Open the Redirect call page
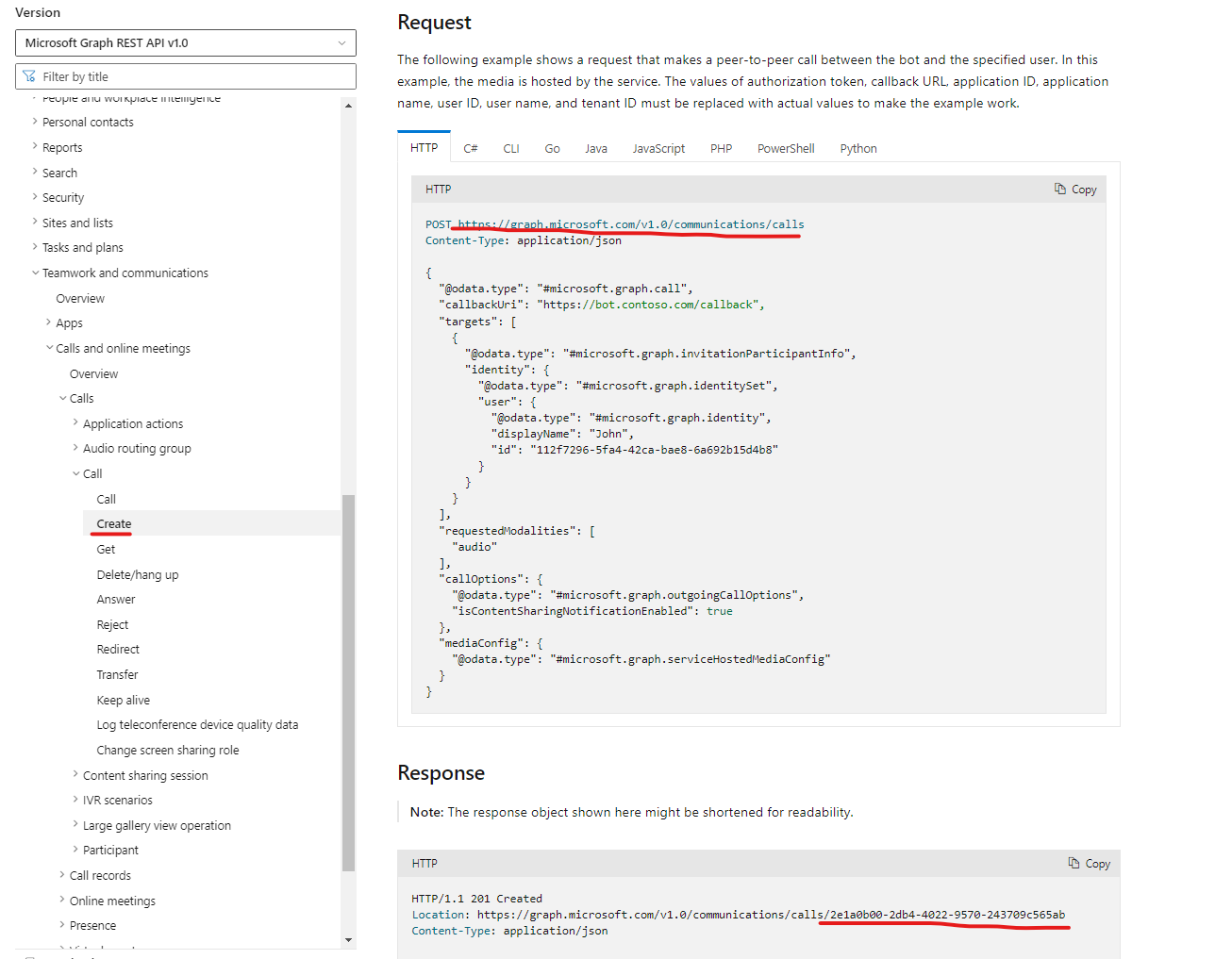Viewport: 1232px width, 959px height. 118,650
